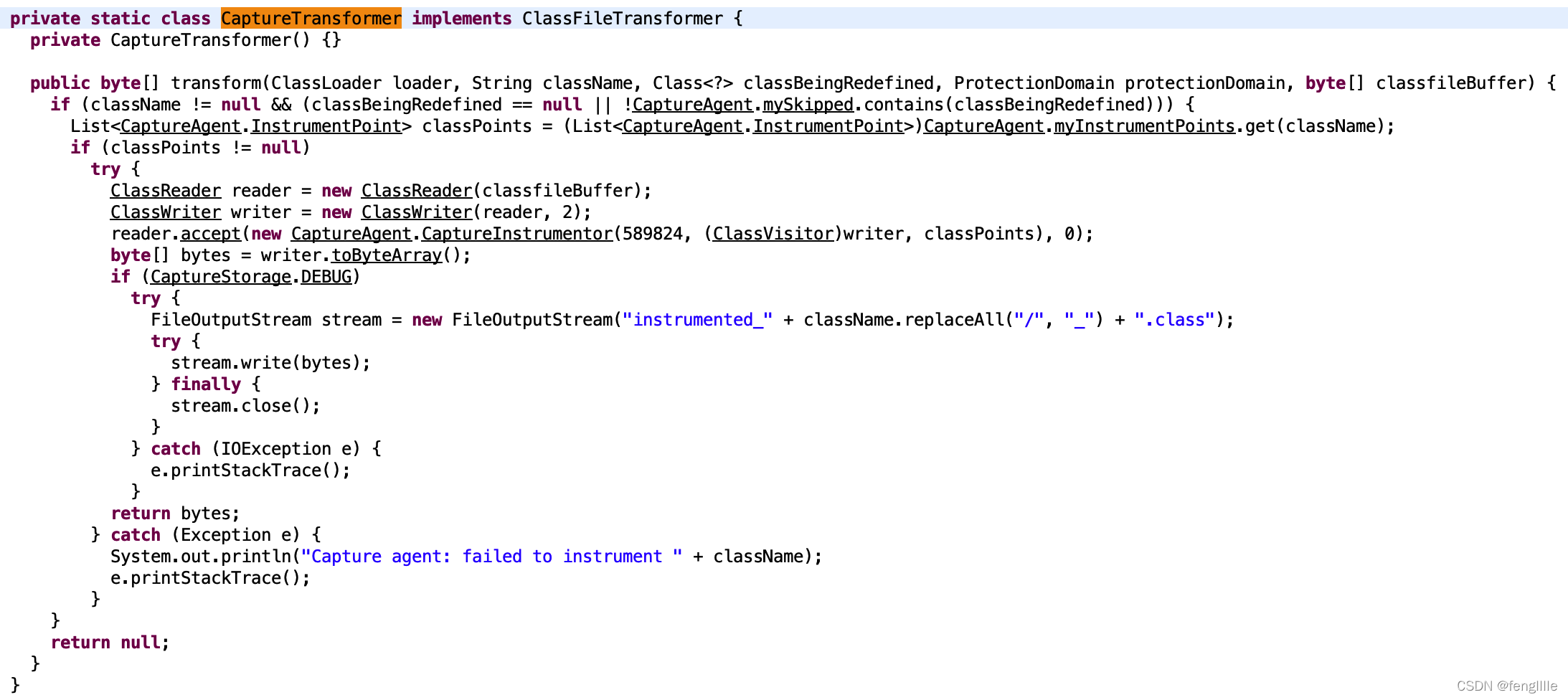
Task: Click the "Capture agent: failed to instrument" string
Action: (x=491, y=557)
